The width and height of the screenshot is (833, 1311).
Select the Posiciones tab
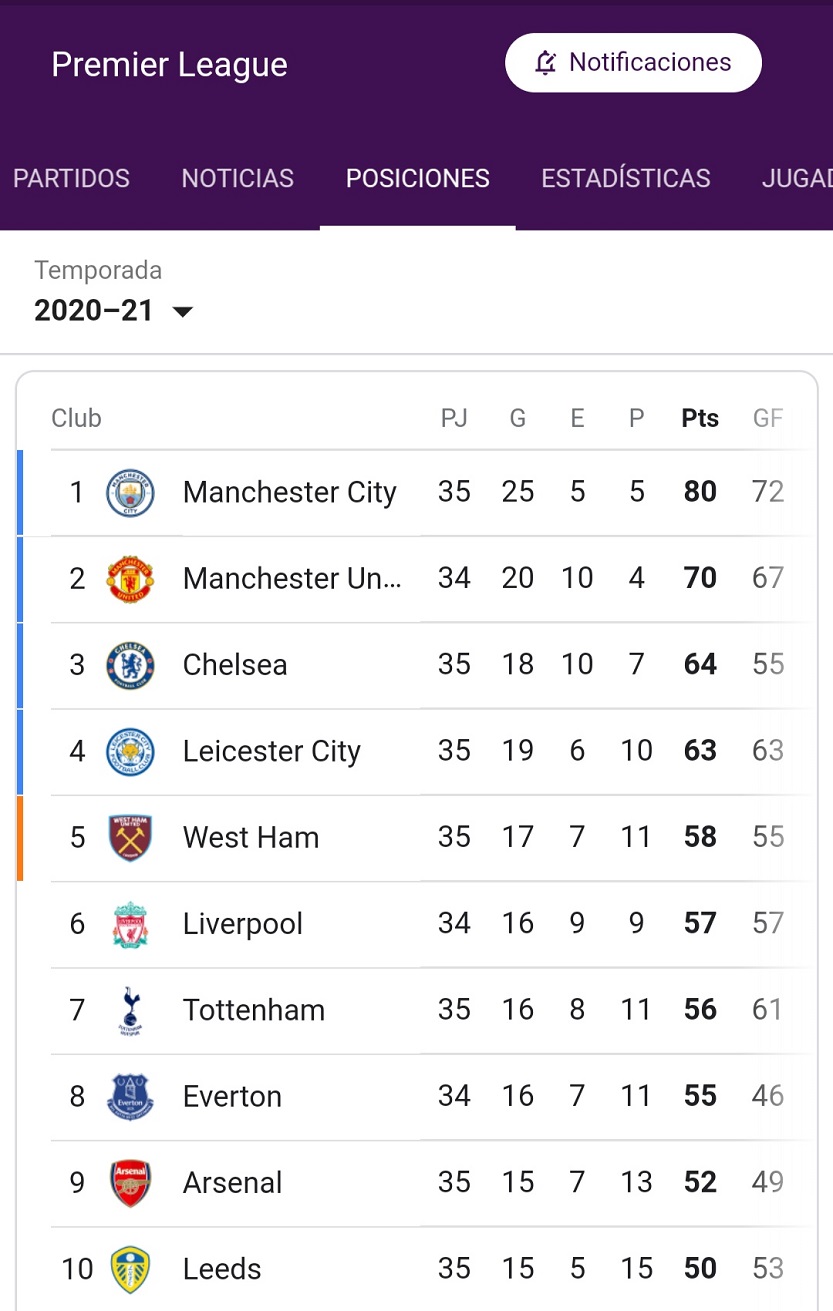pos(418,179)
